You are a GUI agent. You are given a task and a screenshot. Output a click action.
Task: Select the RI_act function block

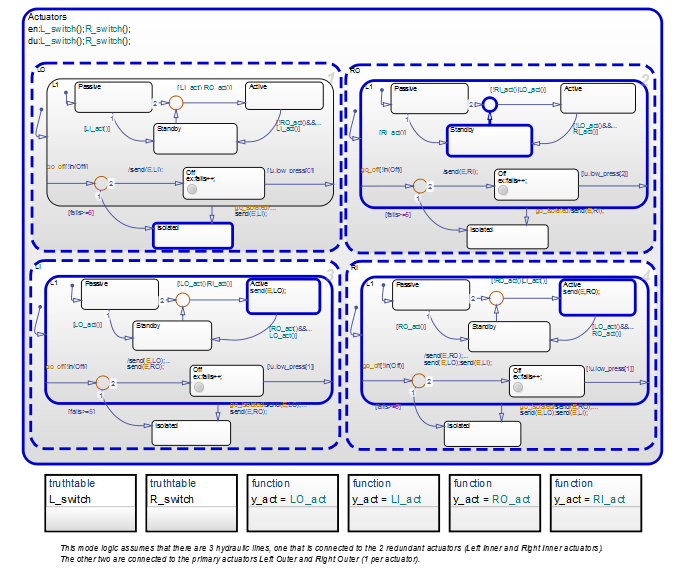(x=596, y=503)
